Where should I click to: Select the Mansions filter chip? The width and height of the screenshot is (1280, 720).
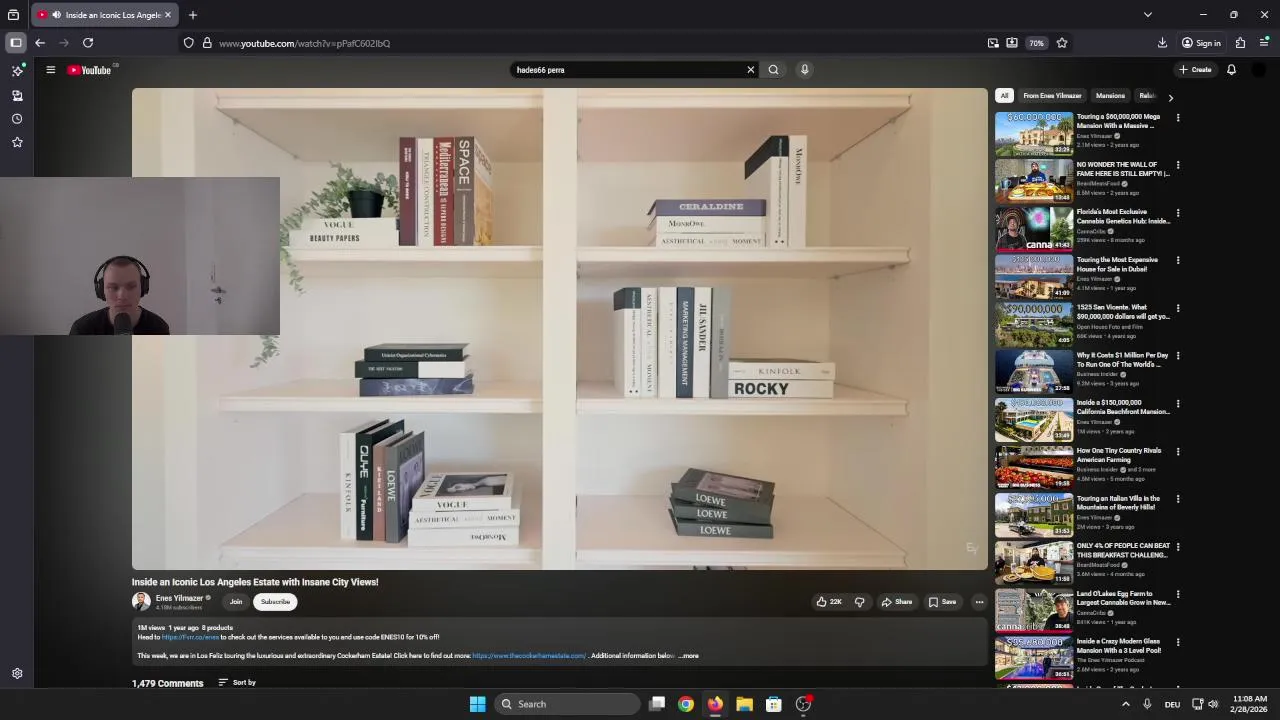(x=1110, y=96)
